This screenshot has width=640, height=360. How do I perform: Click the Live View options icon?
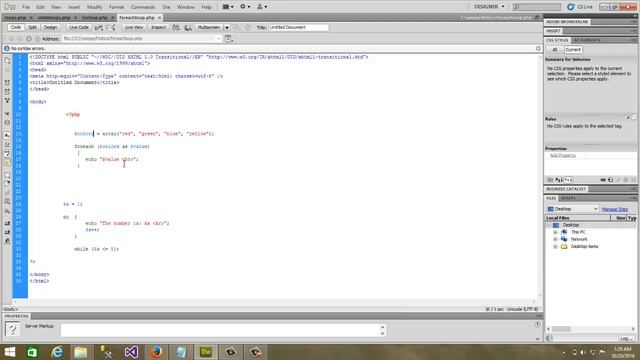click(111, 27)
